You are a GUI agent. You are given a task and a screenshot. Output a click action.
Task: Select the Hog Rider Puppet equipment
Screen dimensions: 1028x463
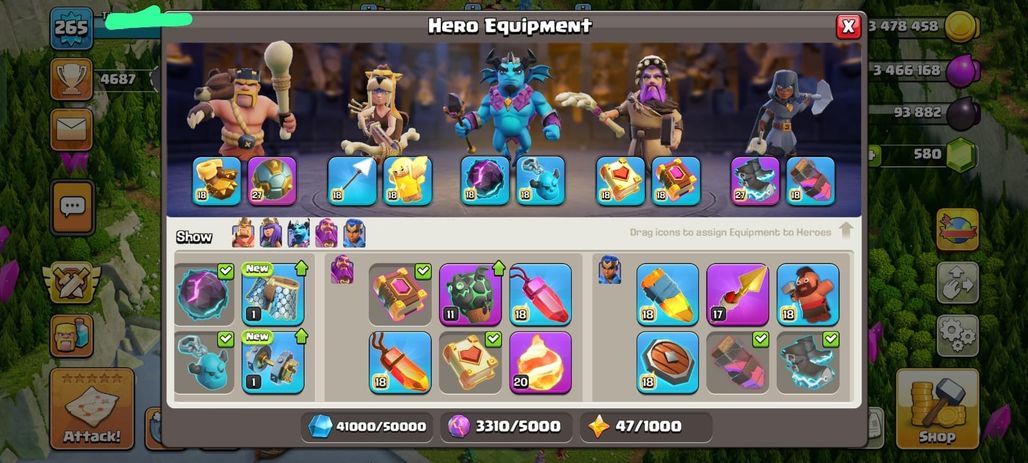click(x=808, y=294)
